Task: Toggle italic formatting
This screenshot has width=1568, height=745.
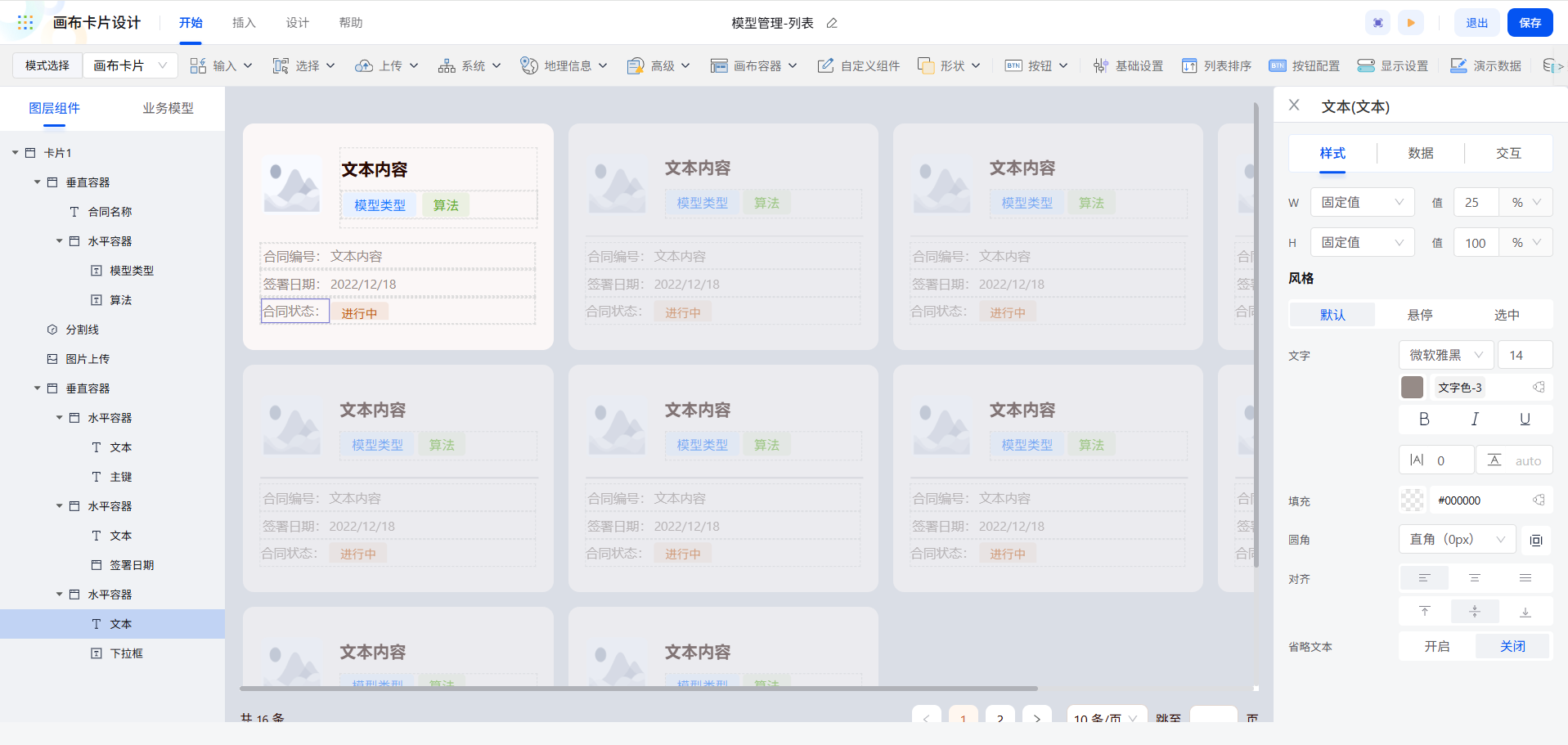Action: coord(1475,419)
